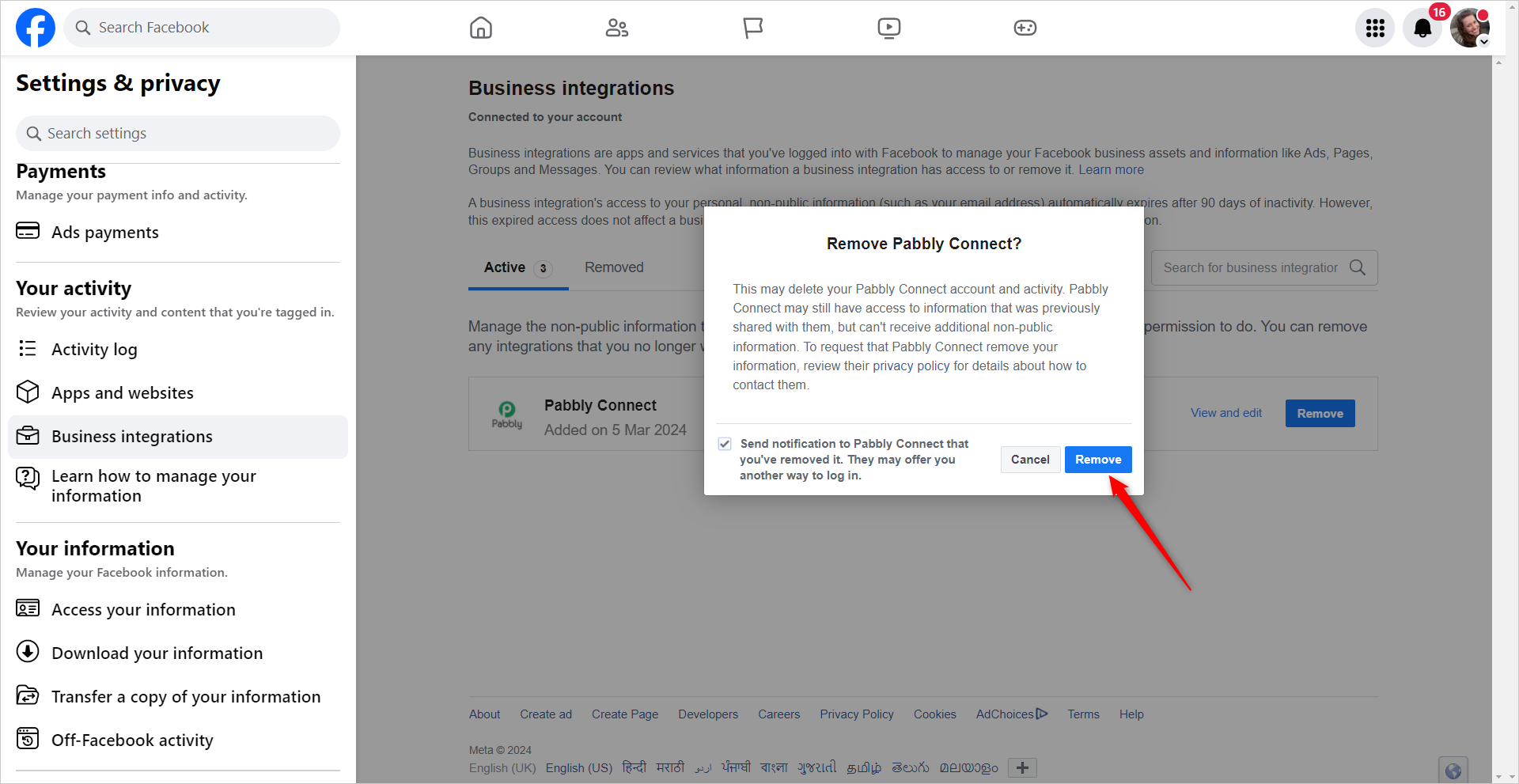This screenshot has height=784, width=1519.
Task: Click the Search settings field
Action: [x=178, y=133]
